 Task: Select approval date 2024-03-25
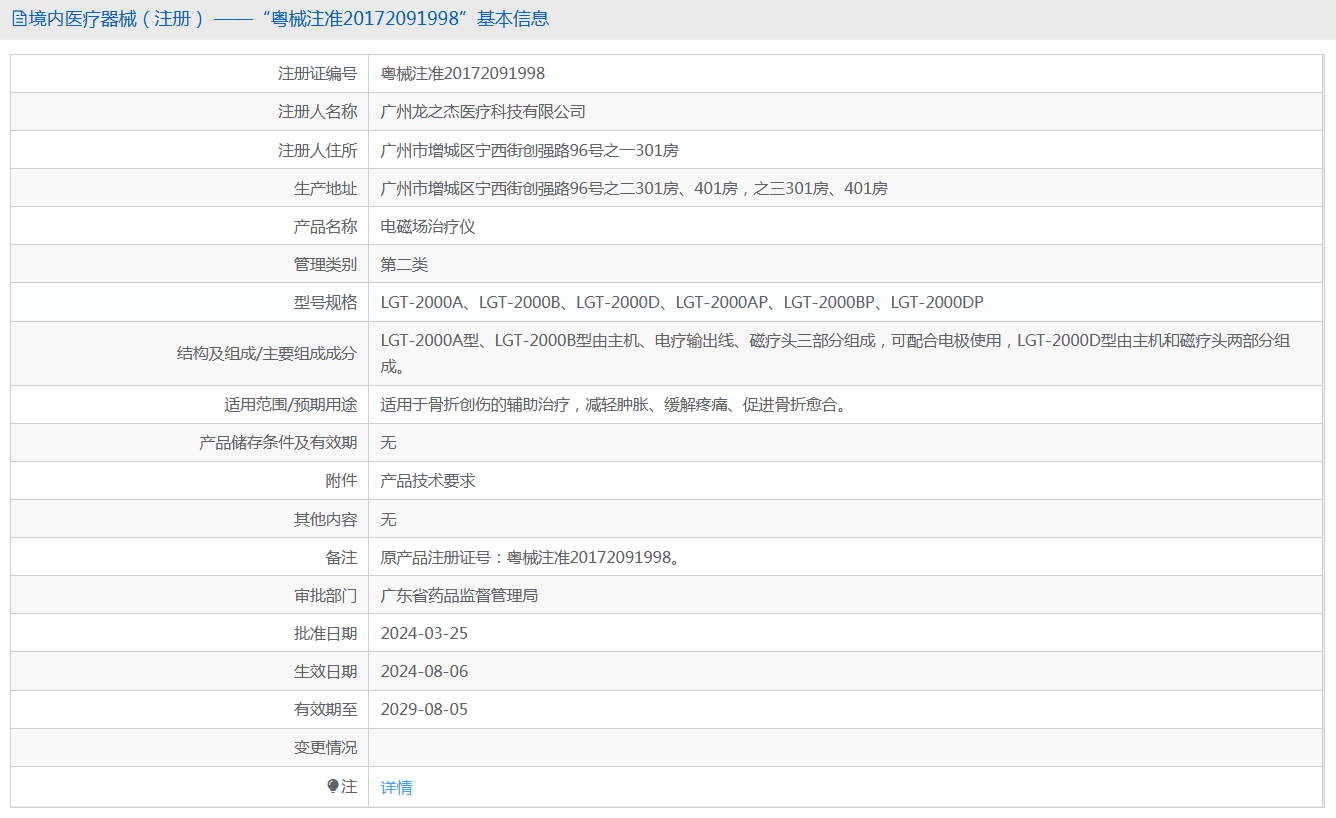(425, 633)
